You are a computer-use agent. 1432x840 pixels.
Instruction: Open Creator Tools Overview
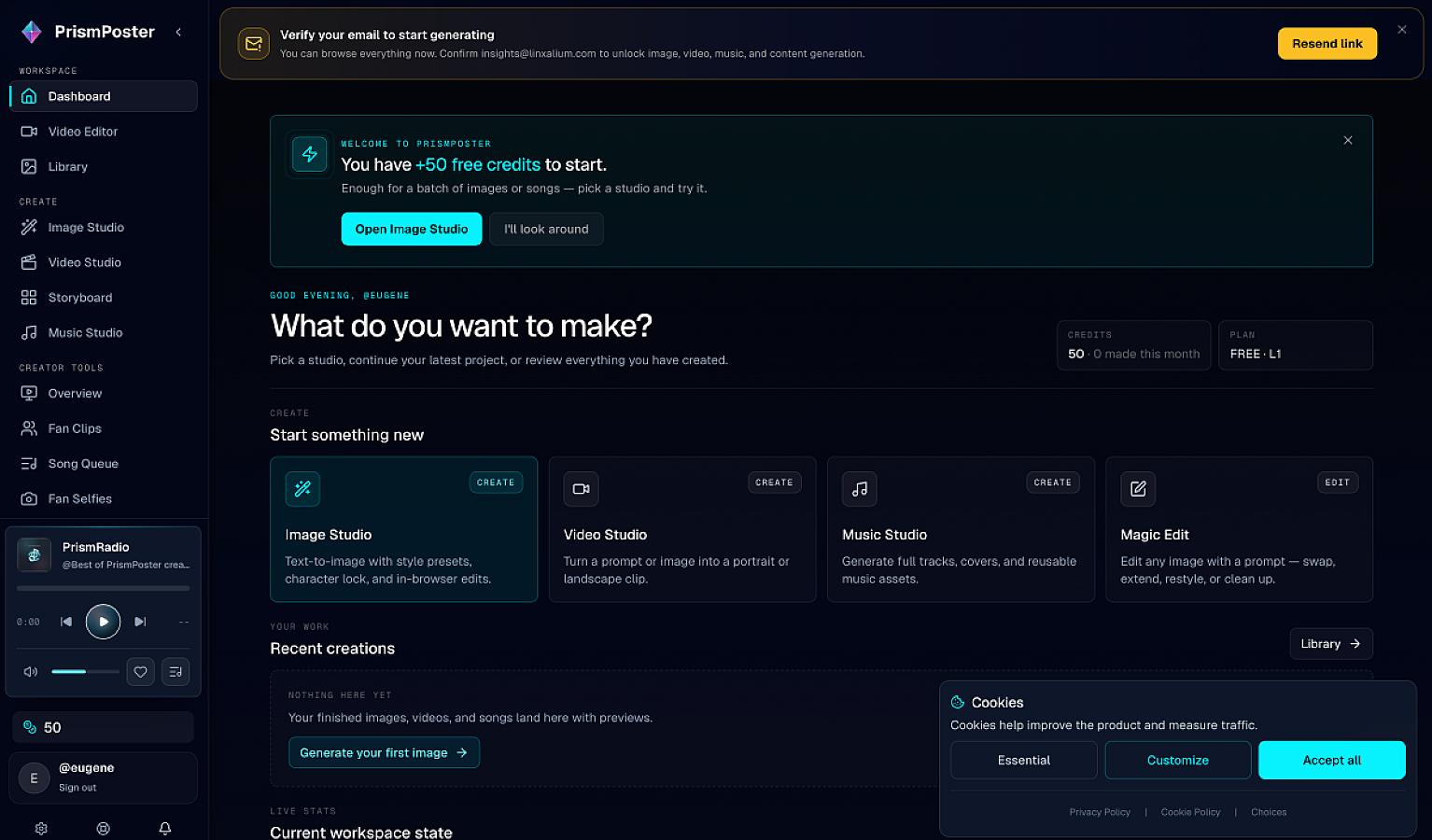point(104,394)
